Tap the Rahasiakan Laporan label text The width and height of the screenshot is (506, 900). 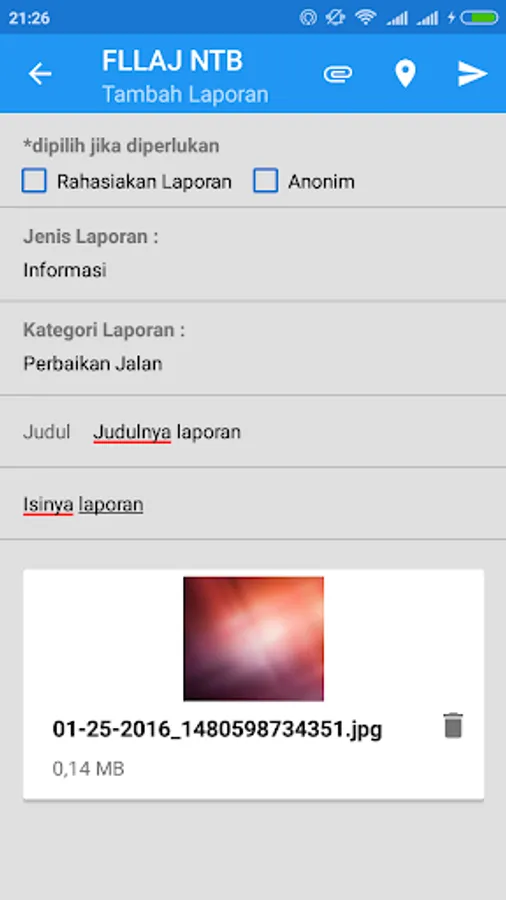[x=144, y=182]
